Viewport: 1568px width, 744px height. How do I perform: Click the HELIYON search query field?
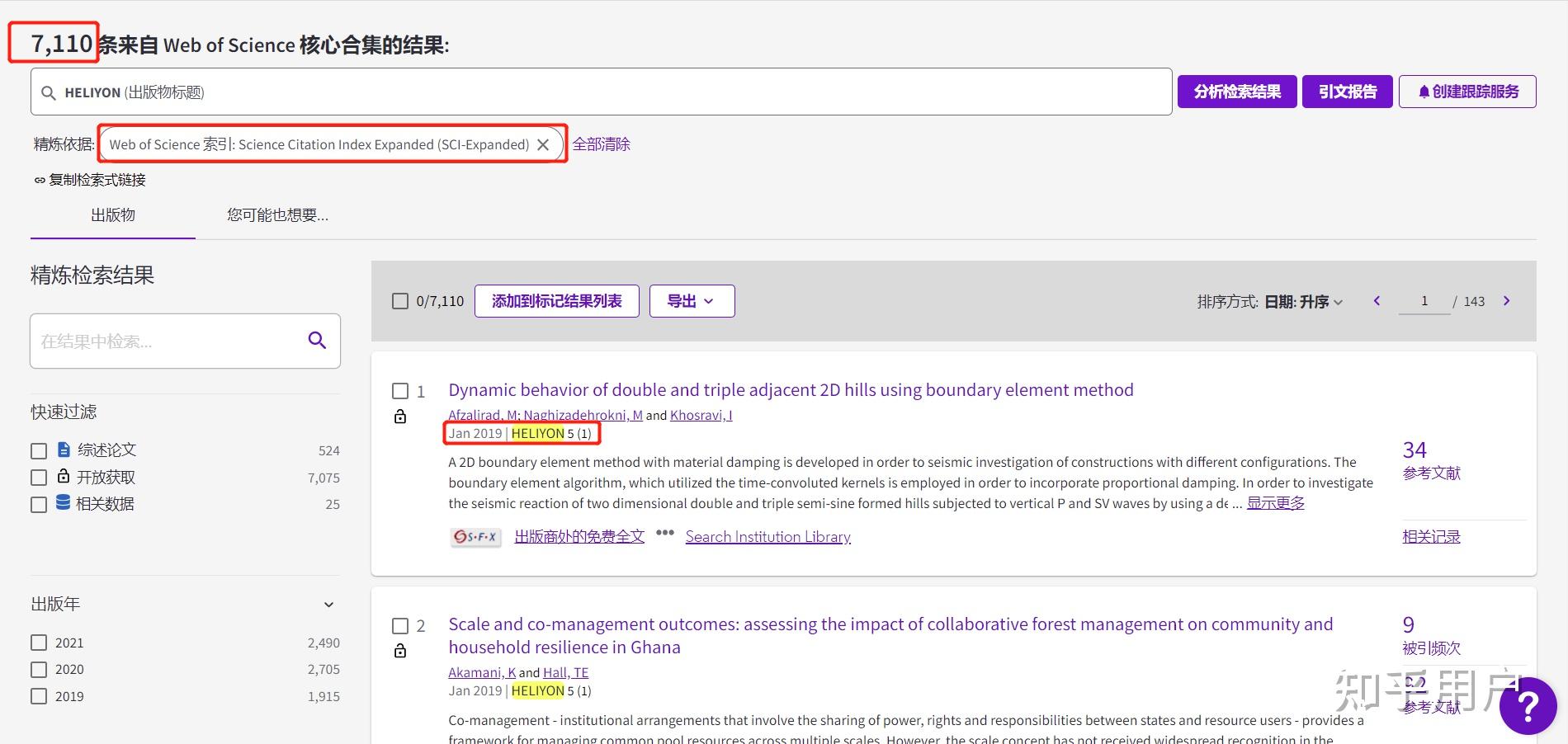coord(601,92)
